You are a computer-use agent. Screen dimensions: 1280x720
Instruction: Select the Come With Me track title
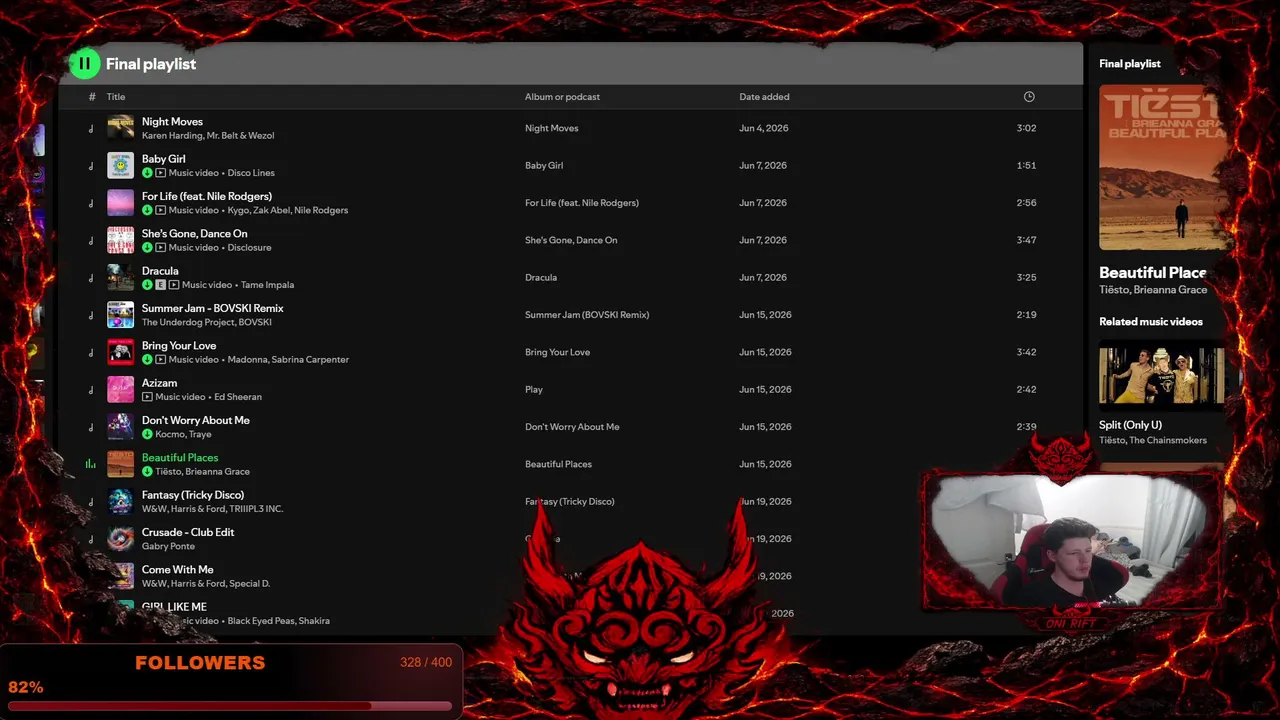pos(178,570)
